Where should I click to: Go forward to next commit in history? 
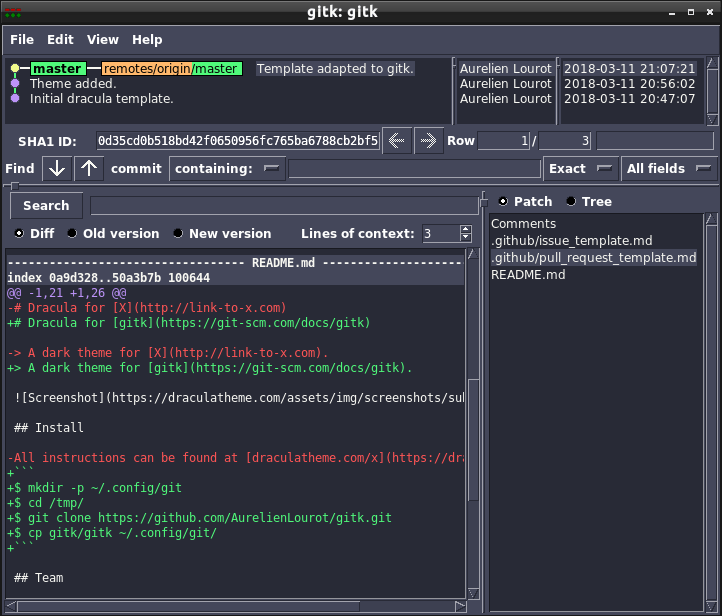(x=428, y=140)
